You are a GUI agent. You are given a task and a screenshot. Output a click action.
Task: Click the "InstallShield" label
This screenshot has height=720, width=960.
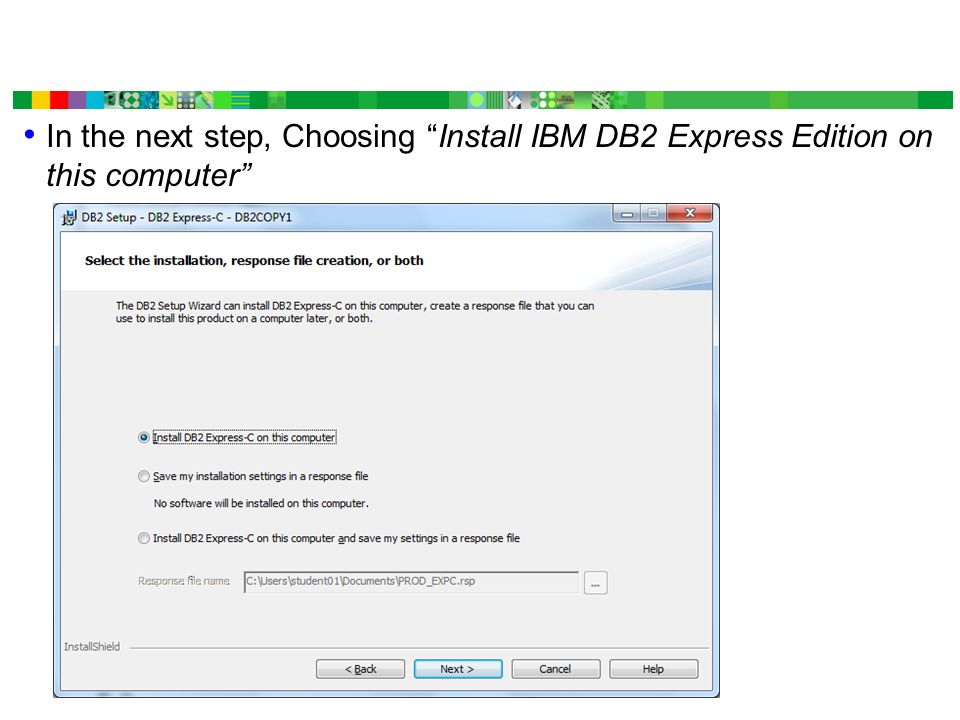pos(92,647)
